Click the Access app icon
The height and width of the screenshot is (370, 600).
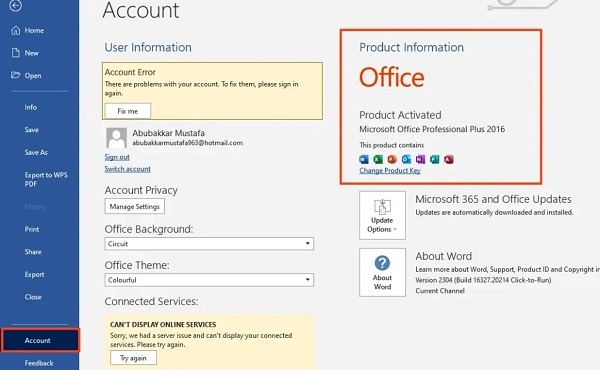click(x=449, y=159)
